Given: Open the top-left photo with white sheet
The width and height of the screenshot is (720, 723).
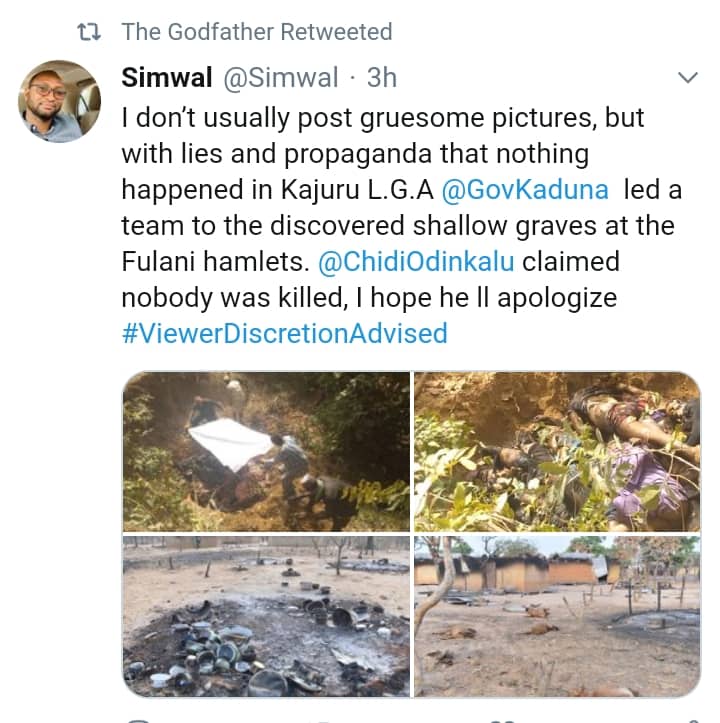Looking at the screenshot, I should pyautogui.click(x=265, y=451).
